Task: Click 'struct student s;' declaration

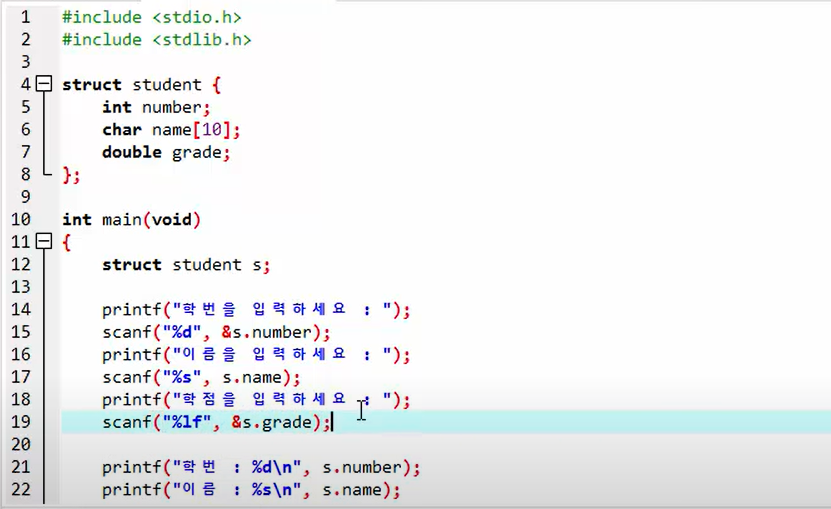Action: click(186, 265)
